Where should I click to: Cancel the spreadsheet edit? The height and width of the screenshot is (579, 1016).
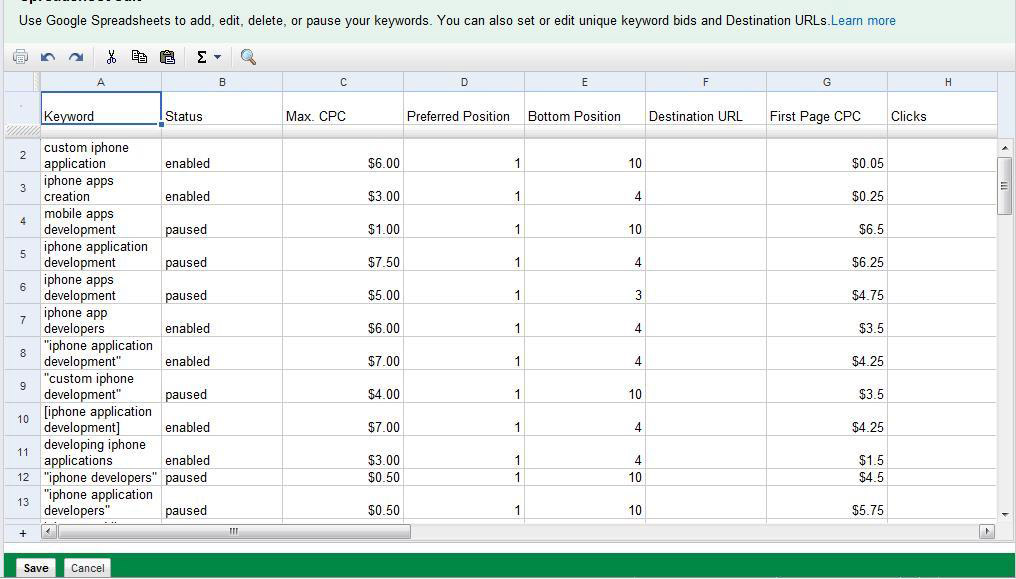pyautogui.click(x=87, y=568)
